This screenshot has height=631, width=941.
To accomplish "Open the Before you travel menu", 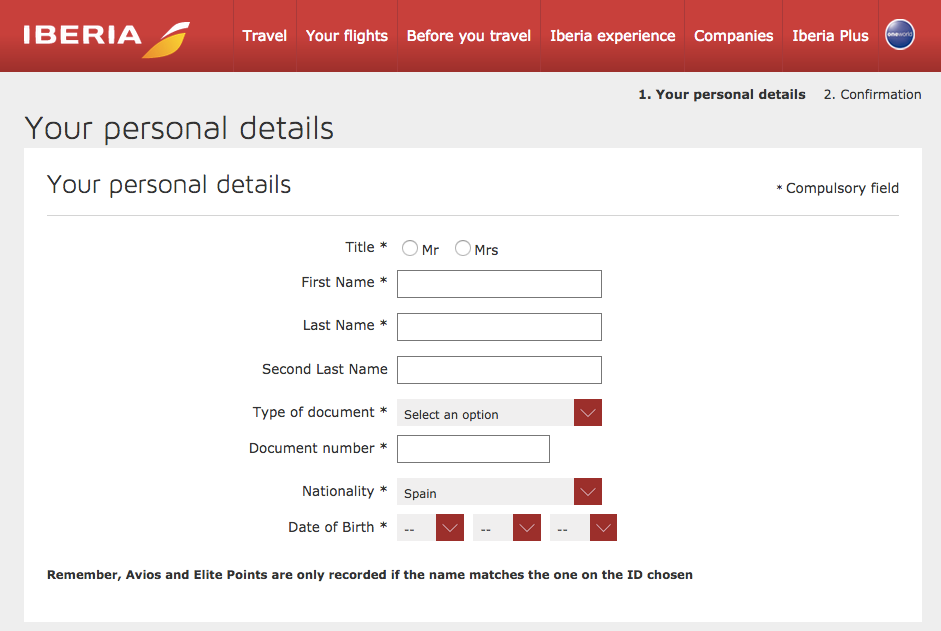I will (469, 36).
